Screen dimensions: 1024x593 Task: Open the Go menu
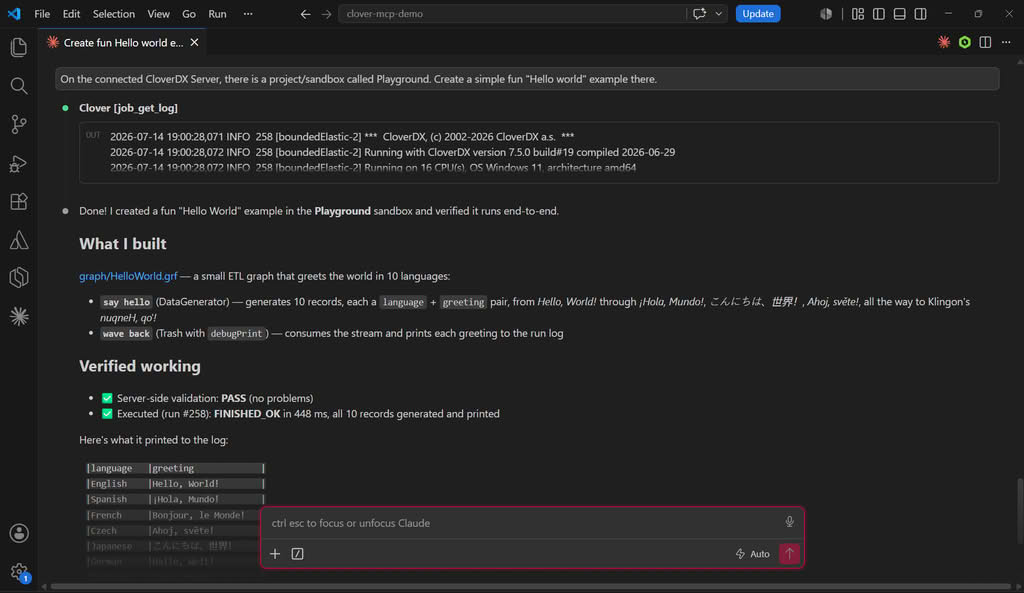tap(189, 14)
